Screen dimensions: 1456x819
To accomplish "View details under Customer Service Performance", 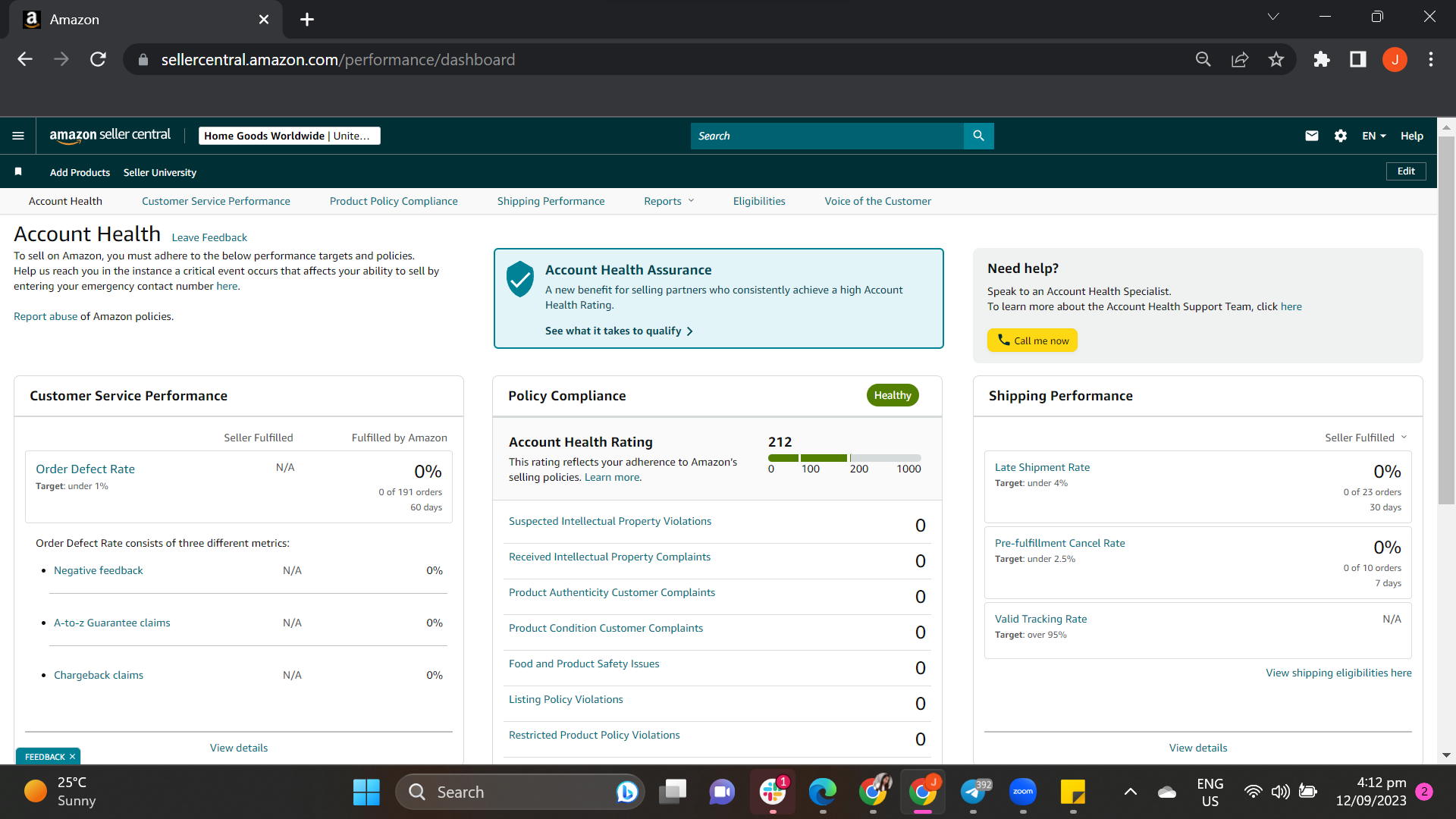I will (x=239, y=748).
